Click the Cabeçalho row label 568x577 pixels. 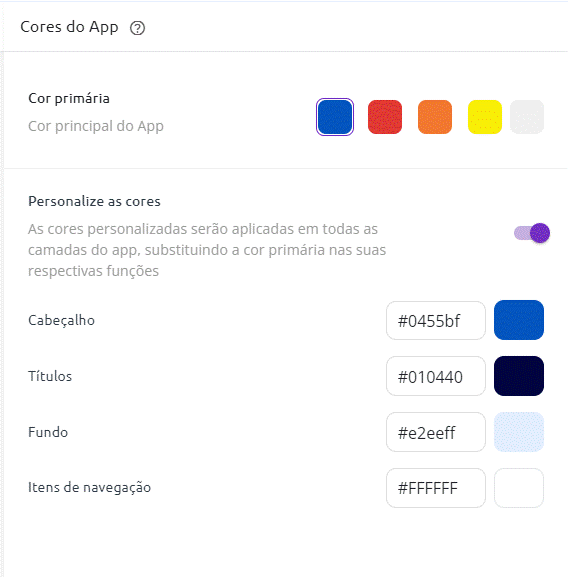click(x=61, y=321)
